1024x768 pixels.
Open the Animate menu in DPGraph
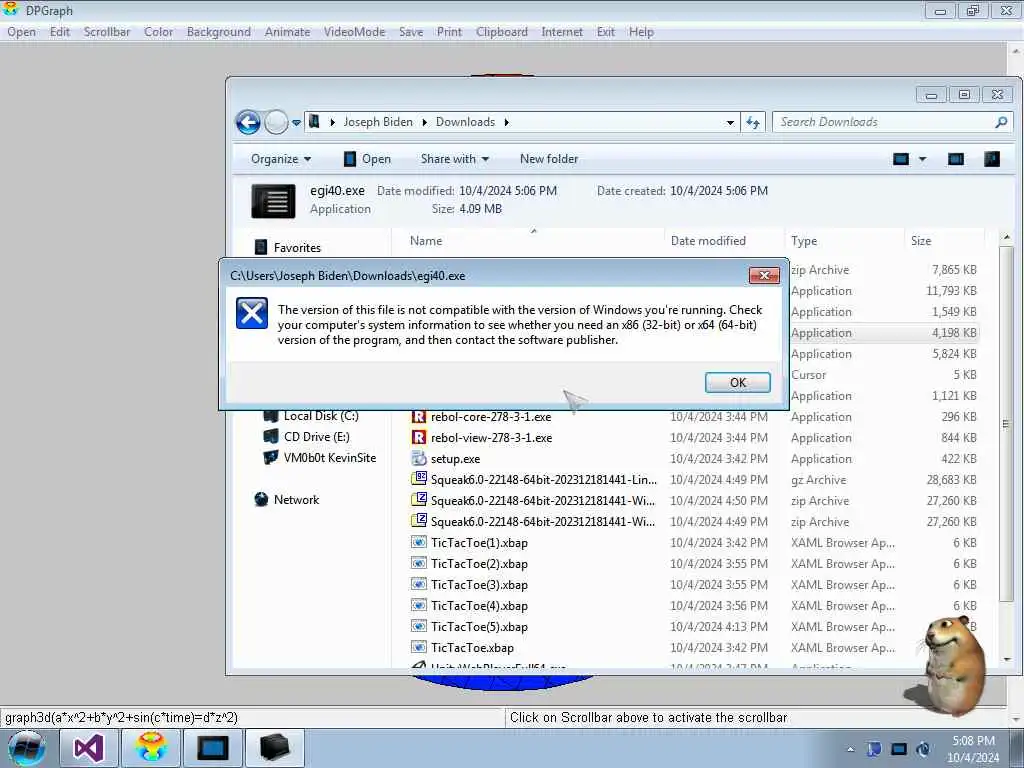(287, 32)
